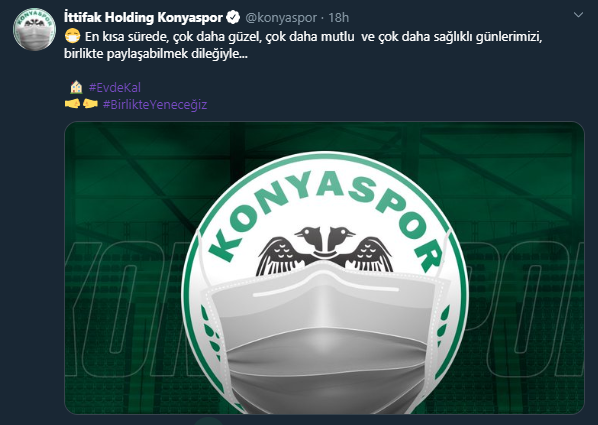Click the line birlikte paylaşabilmek dileğiyle

(156, 54)
